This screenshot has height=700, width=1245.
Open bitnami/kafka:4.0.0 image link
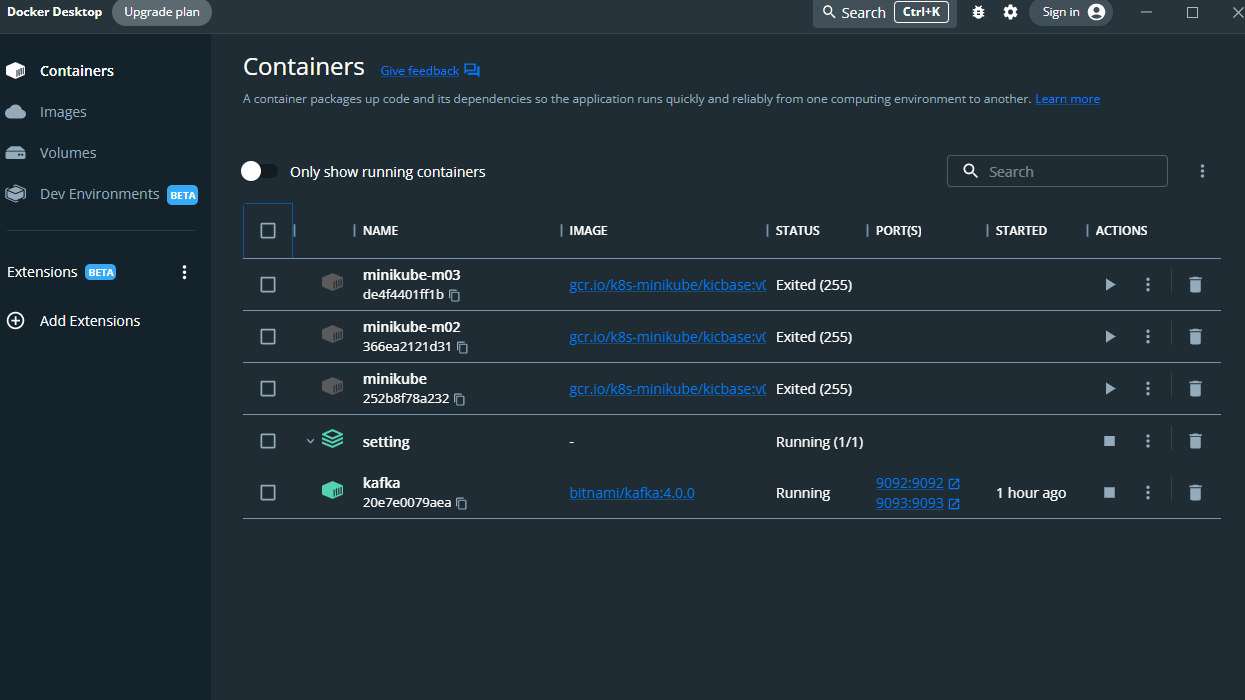pyautogui.click(x=632, y=493)
